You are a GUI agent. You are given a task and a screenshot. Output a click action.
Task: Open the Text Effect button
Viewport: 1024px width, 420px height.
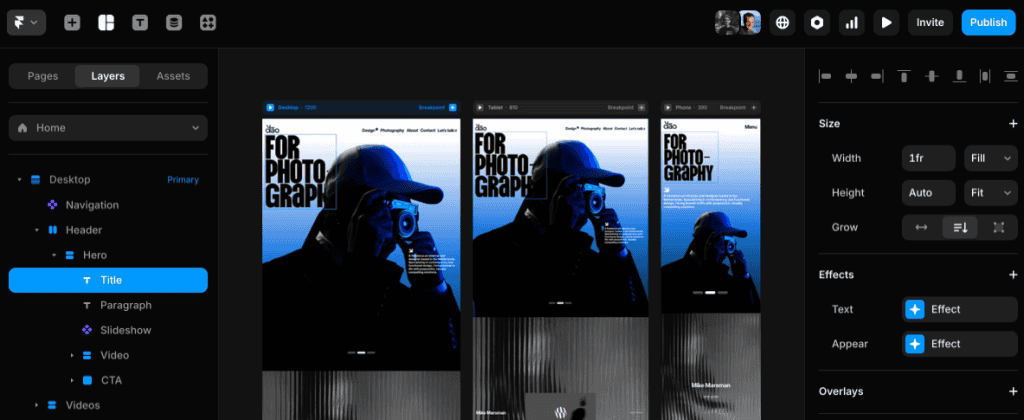[x=959, y=309]
